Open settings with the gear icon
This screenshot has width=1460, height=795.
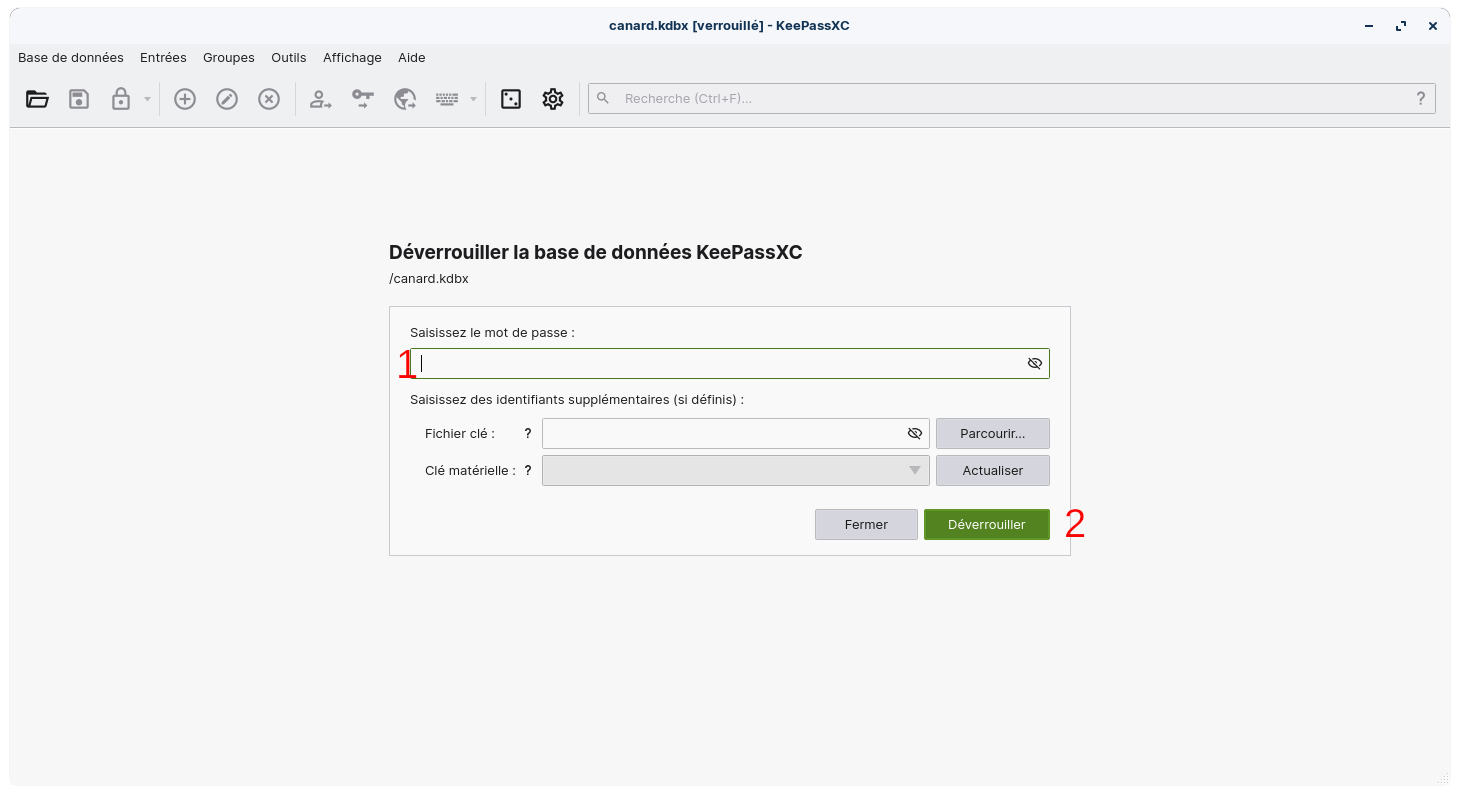pos(553,99)
